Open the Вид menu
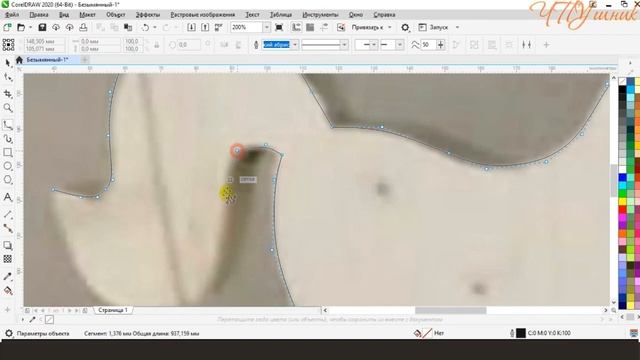The width and height of the screenshot is (640, 360). click(64, 15)
